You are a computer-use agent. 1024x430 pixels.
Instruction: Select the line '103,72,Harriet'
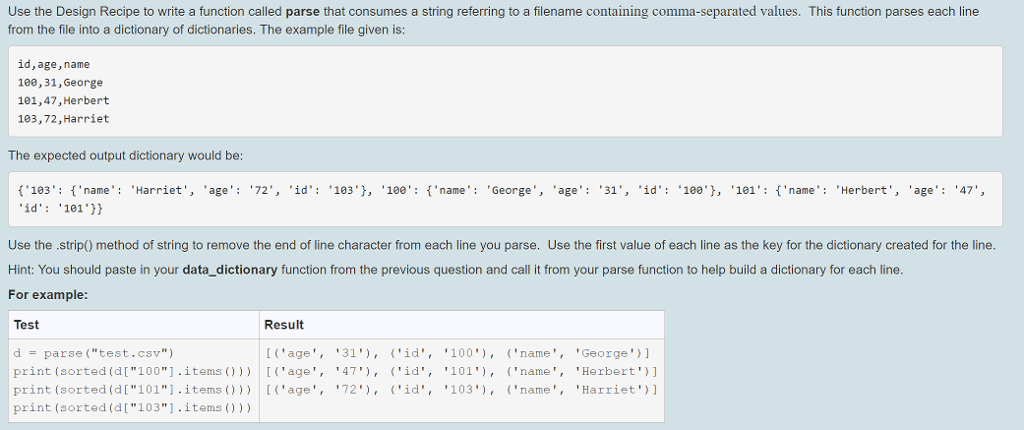tap(64, 119)
